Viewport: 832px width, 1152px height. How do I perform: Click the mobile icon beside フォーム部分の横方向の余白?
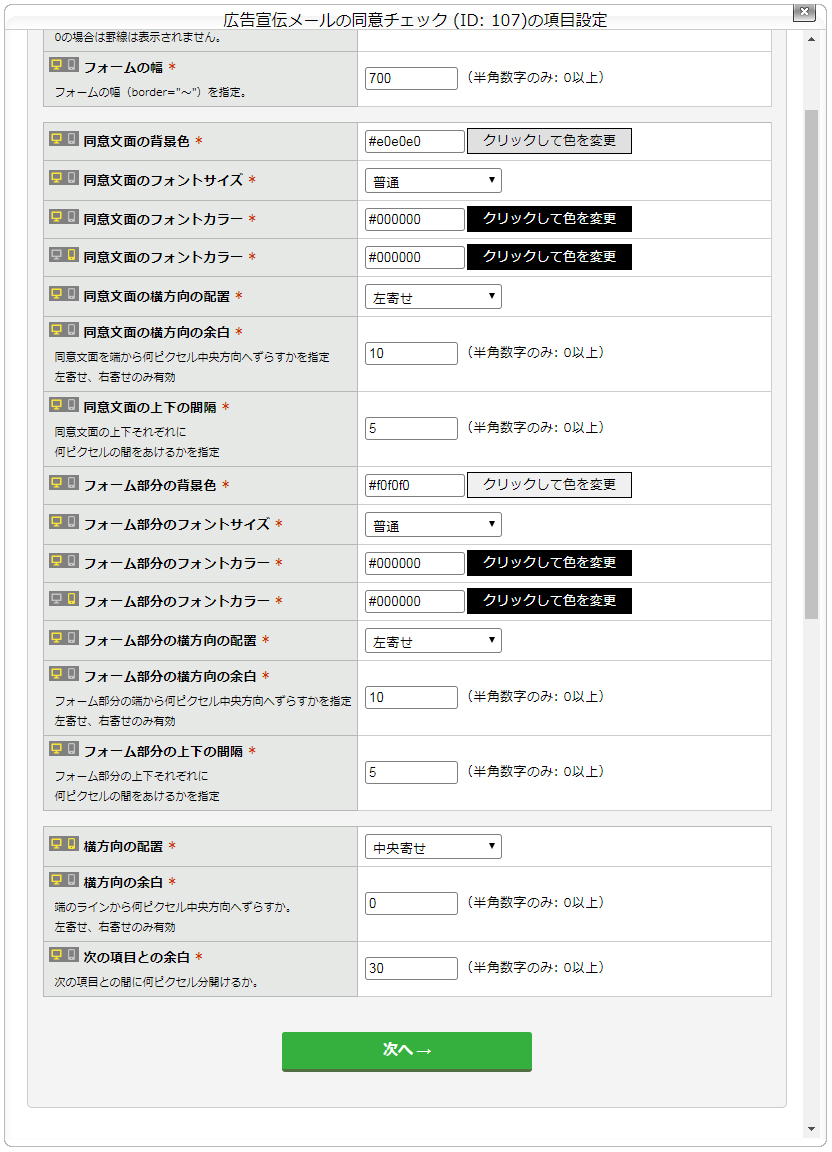[71, 673]
